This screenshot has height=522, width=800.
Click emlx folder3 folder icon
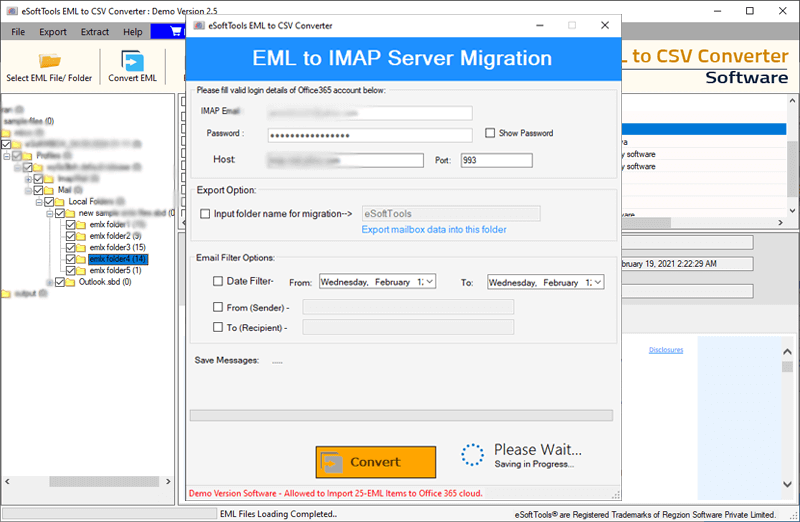81,247
